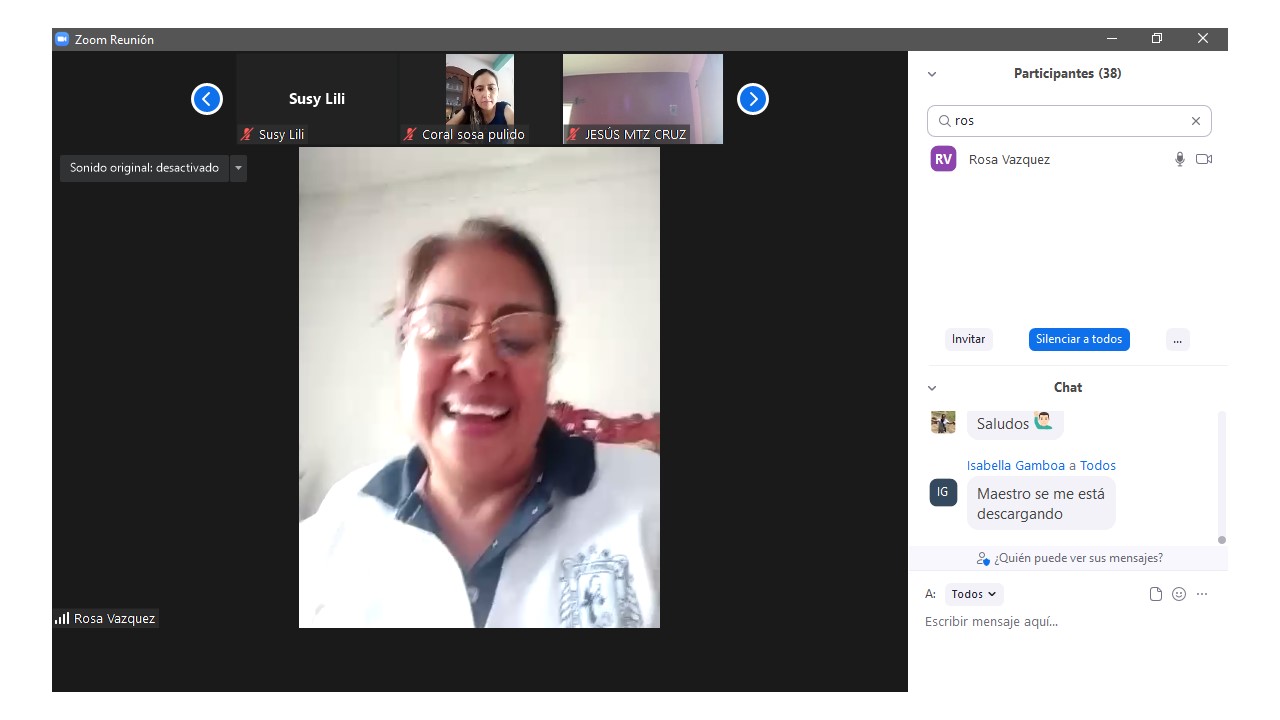
Task: Focus the participant search field
Action: pyautogui.click(x=1069, y=121)
